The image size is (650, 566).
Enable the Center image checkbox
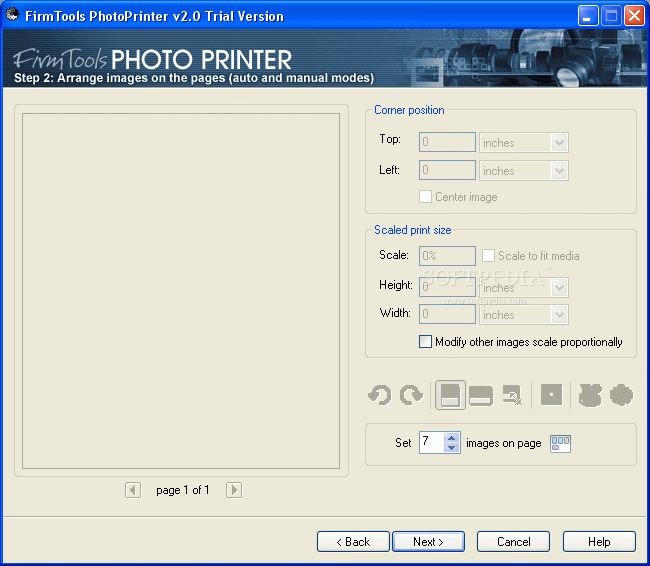tap(425, 197)
